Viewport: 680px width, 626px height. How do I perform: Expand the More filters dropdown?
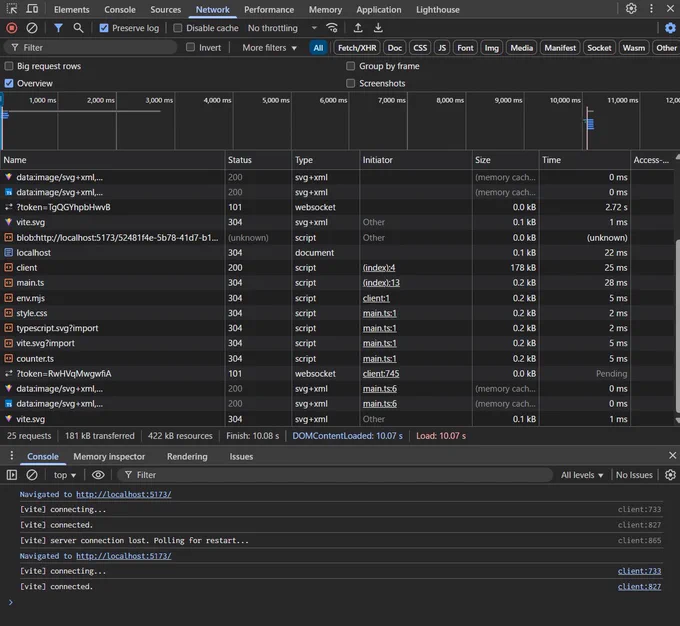tap(269, 48)
